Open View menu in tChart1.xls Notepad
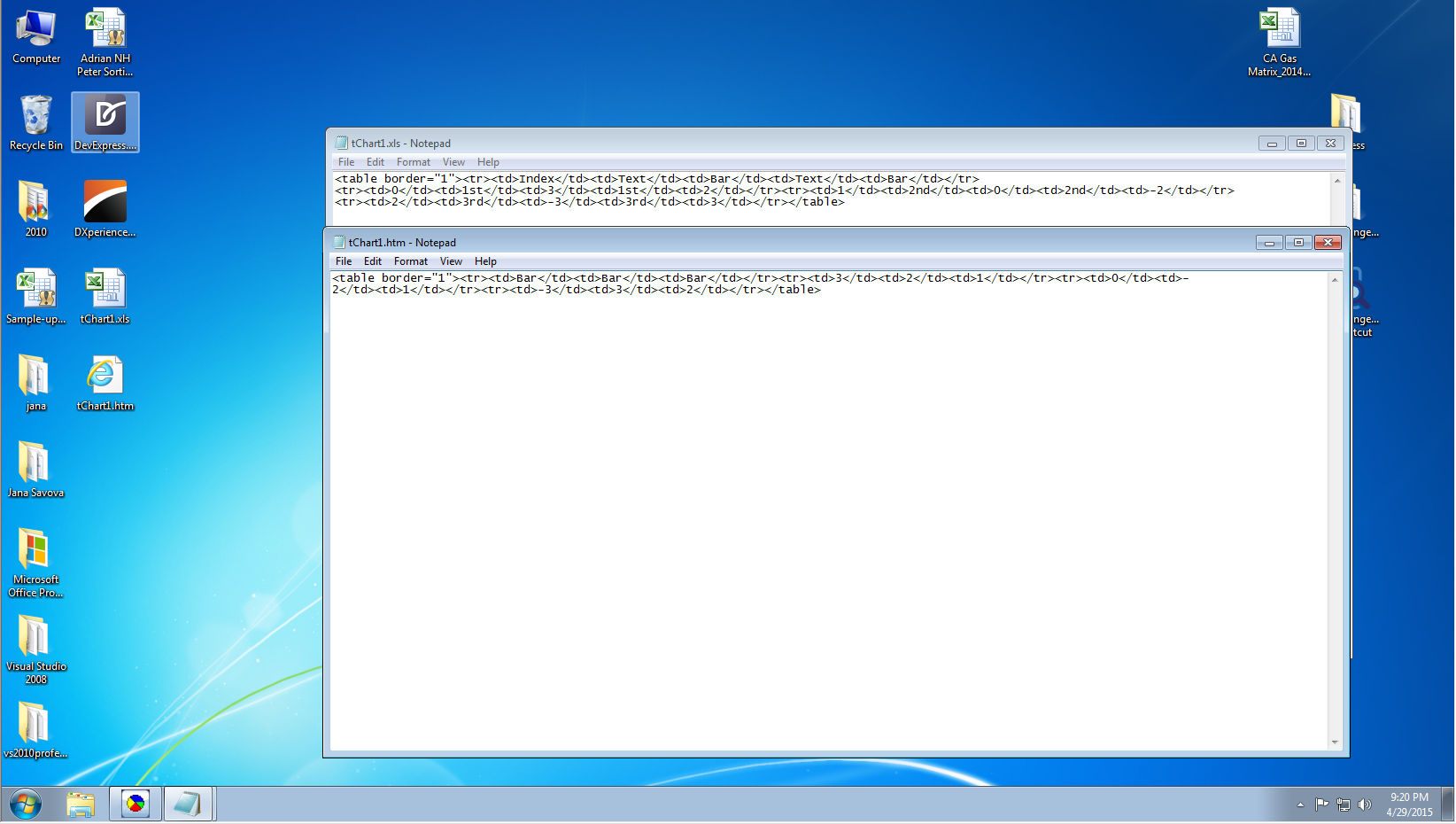The width and height of the screenshot is (1456, 824). click(453, 162)
